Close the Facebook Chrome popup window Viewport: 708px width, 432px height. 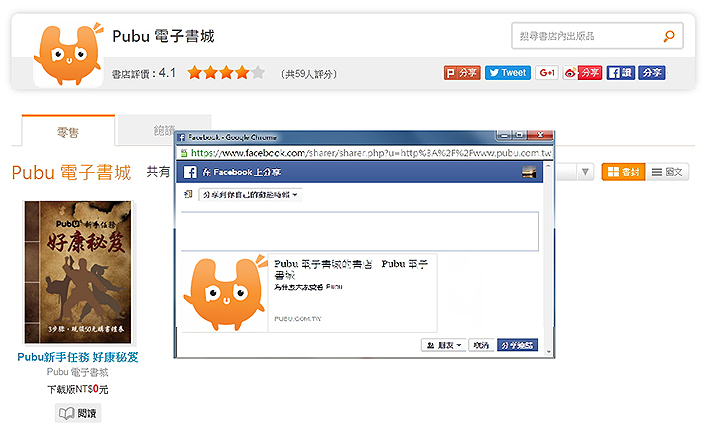(540, 135)
